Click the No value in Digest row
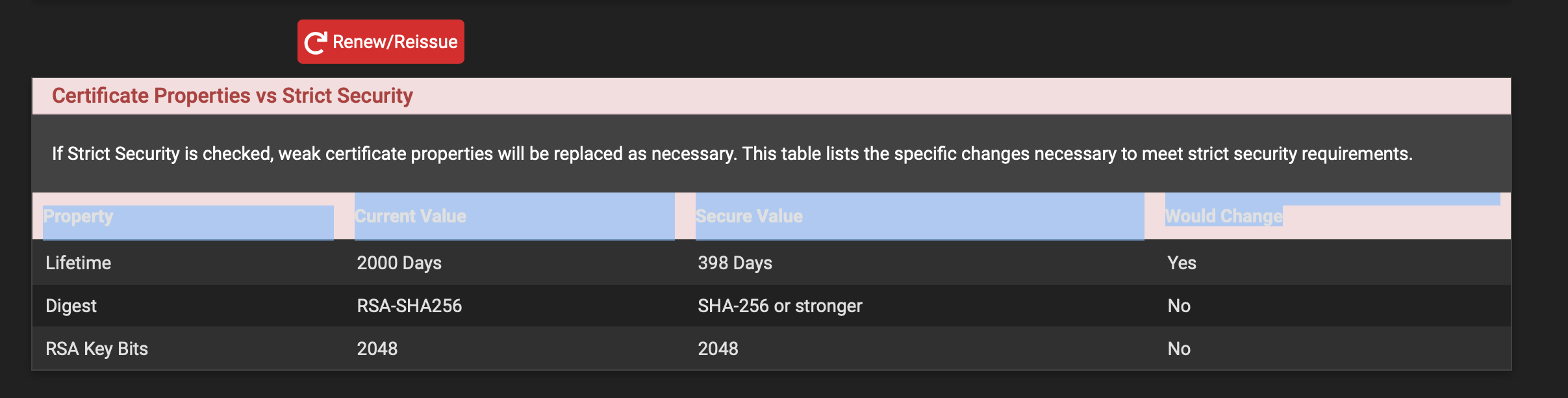 click(1179, 306)
